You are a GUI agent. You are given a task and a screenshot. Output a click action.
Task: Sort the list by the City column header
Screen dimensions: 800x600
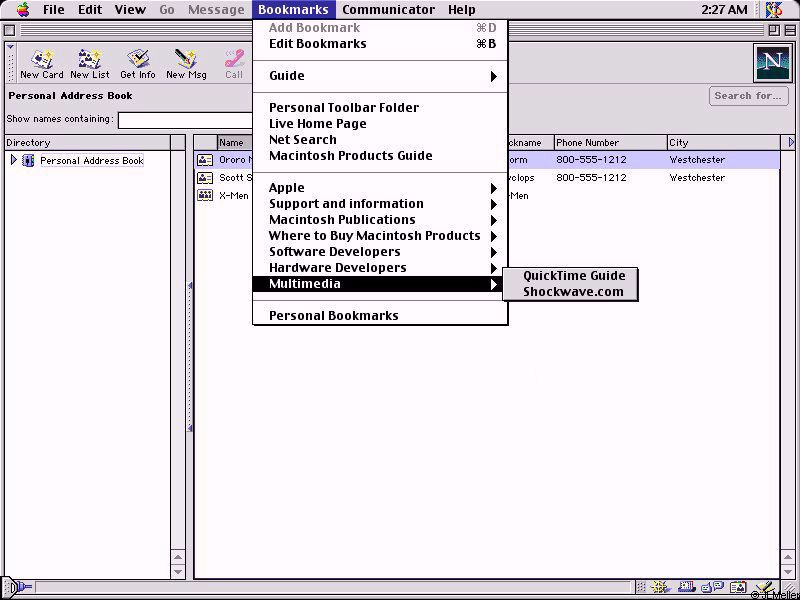click(x=723, y=142)
